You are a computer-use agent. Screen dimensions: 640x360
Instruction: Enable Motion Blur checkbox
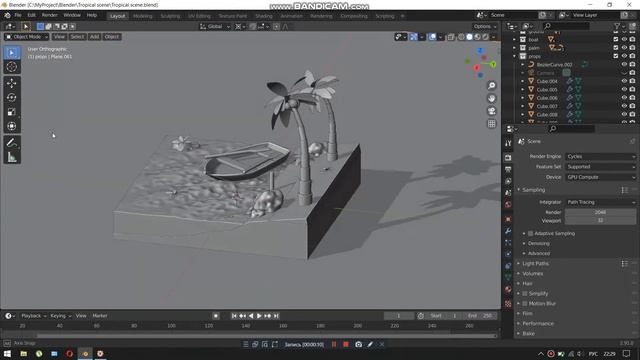(x=525, y=304)
